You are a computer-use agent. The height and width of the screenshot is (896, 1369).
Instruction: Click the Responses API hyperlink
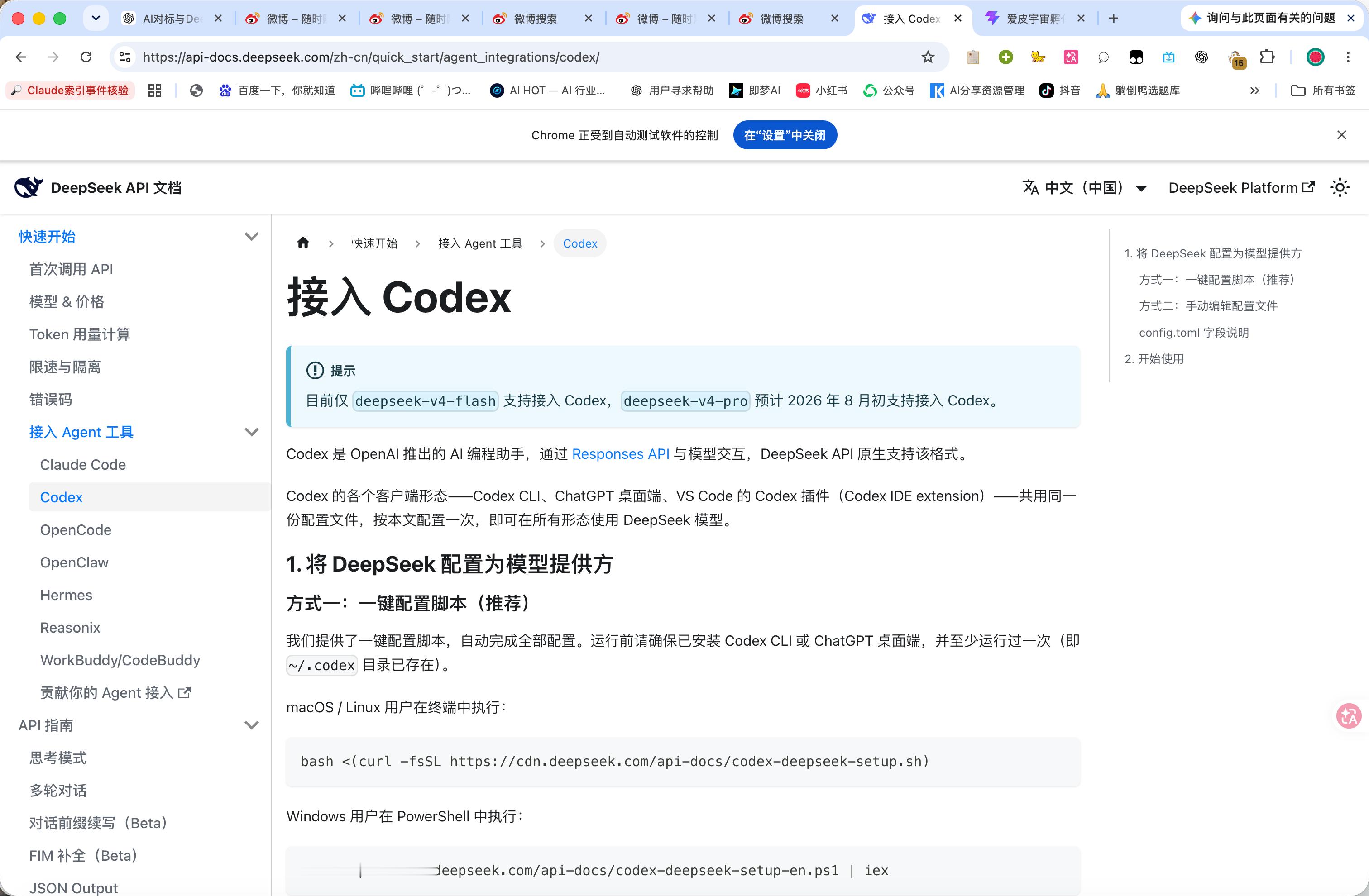pos(621,454)
